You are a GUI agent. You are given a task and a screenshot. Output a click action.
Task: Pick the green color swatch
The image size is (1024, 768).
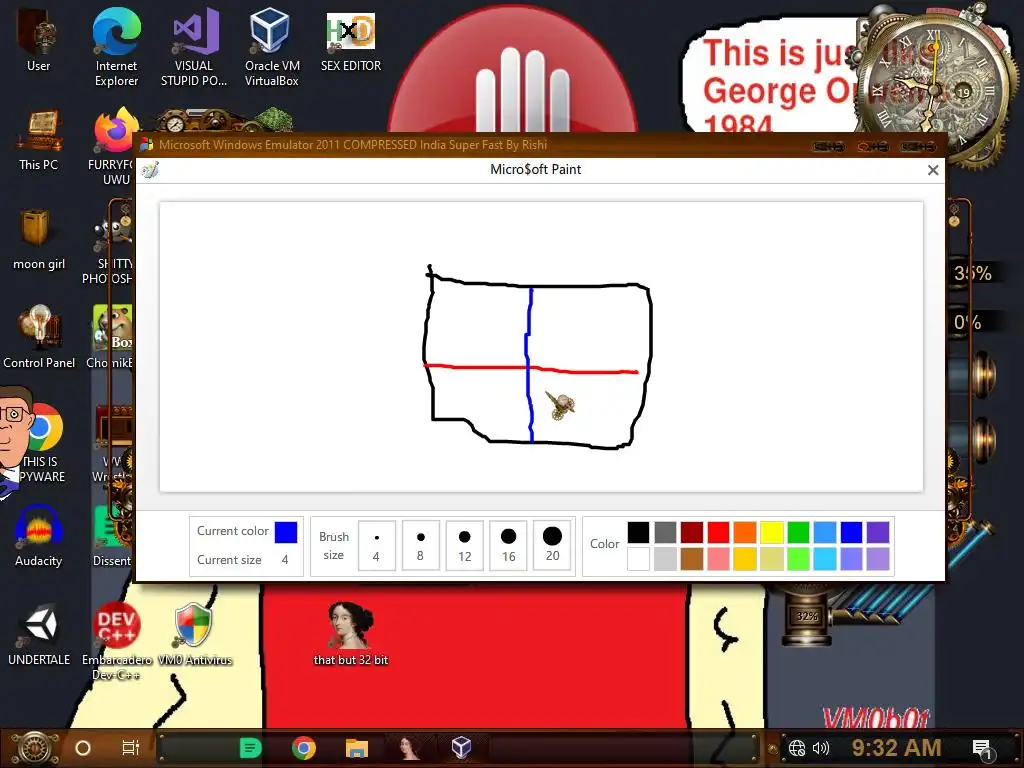(x=798, y=532)
